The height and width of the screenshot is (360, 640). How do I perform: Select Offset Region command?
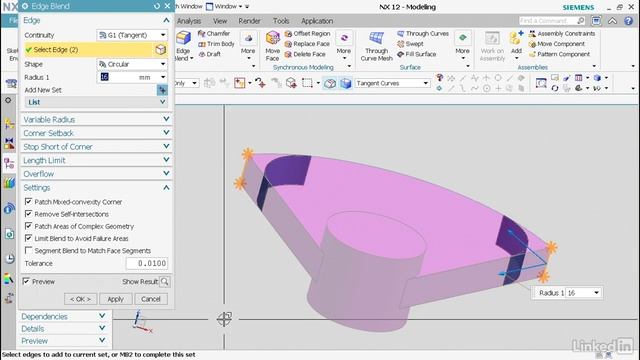point(307,33)
